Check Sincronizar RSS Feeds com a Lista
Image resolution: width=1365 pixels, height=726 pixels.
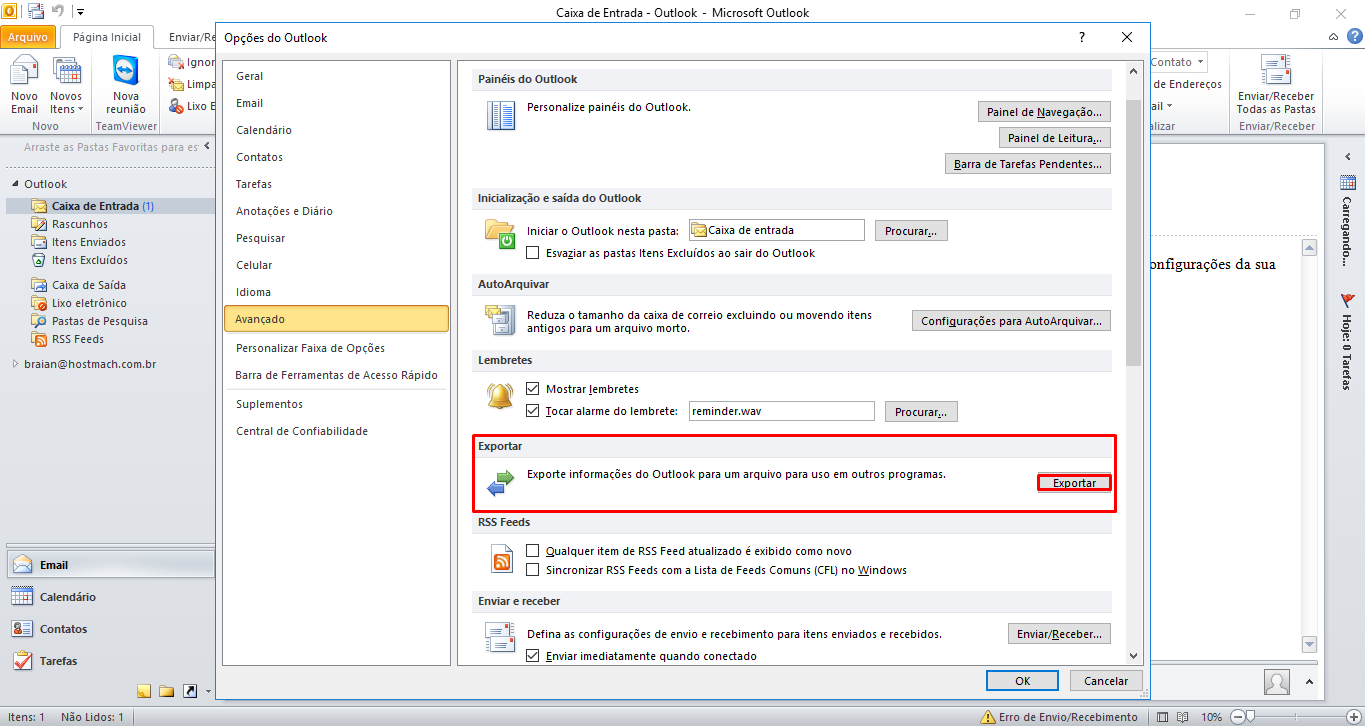[533, 570]
